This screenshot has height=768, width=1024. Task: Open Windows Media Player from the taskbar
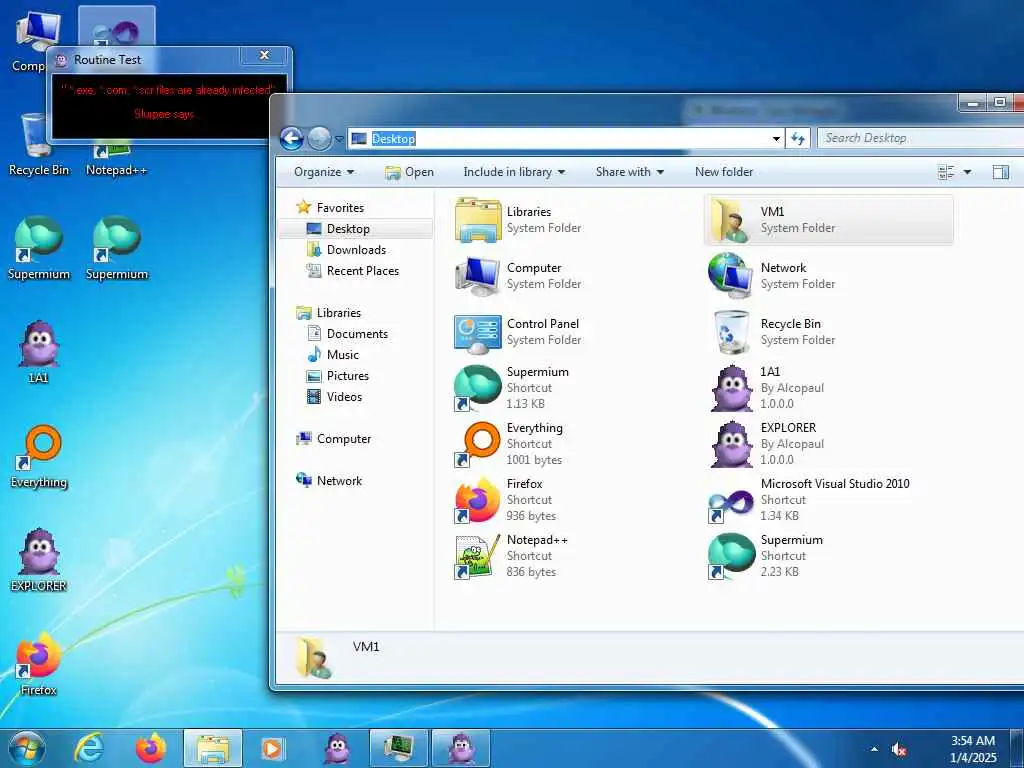pyautogui.click(x=272, y=748)
